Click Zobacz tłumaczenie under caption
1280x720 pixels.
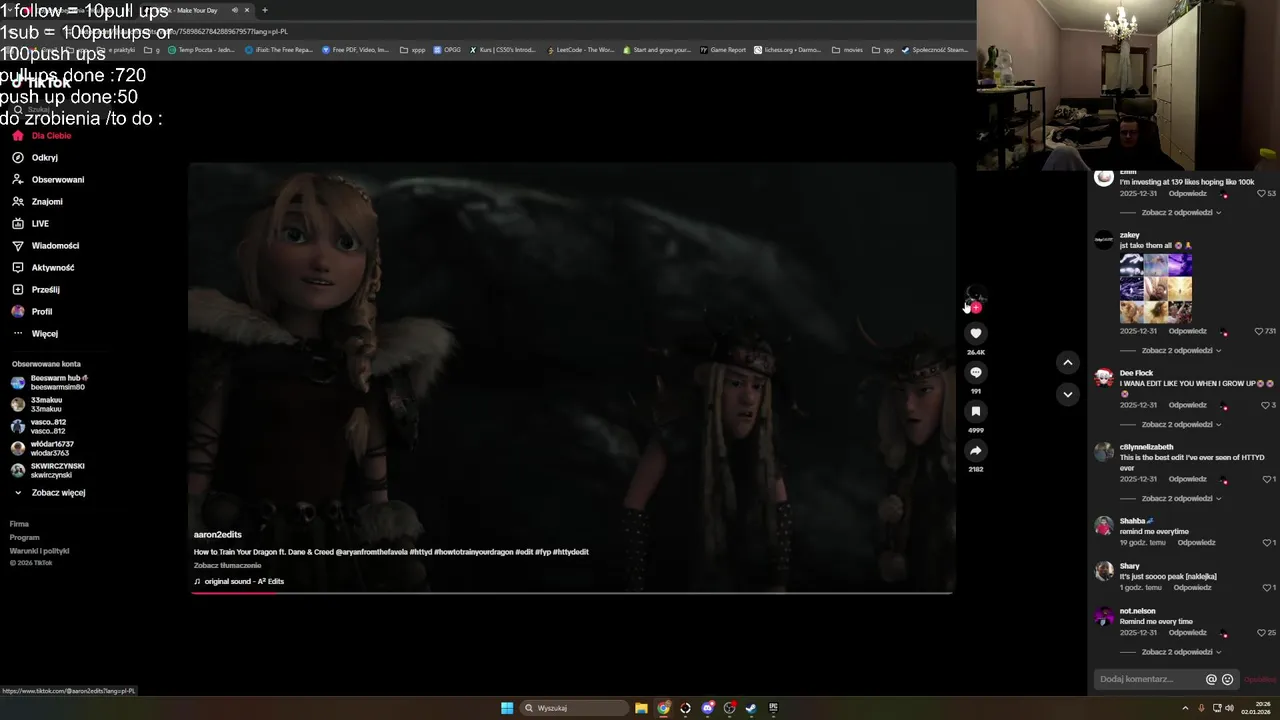227,566
